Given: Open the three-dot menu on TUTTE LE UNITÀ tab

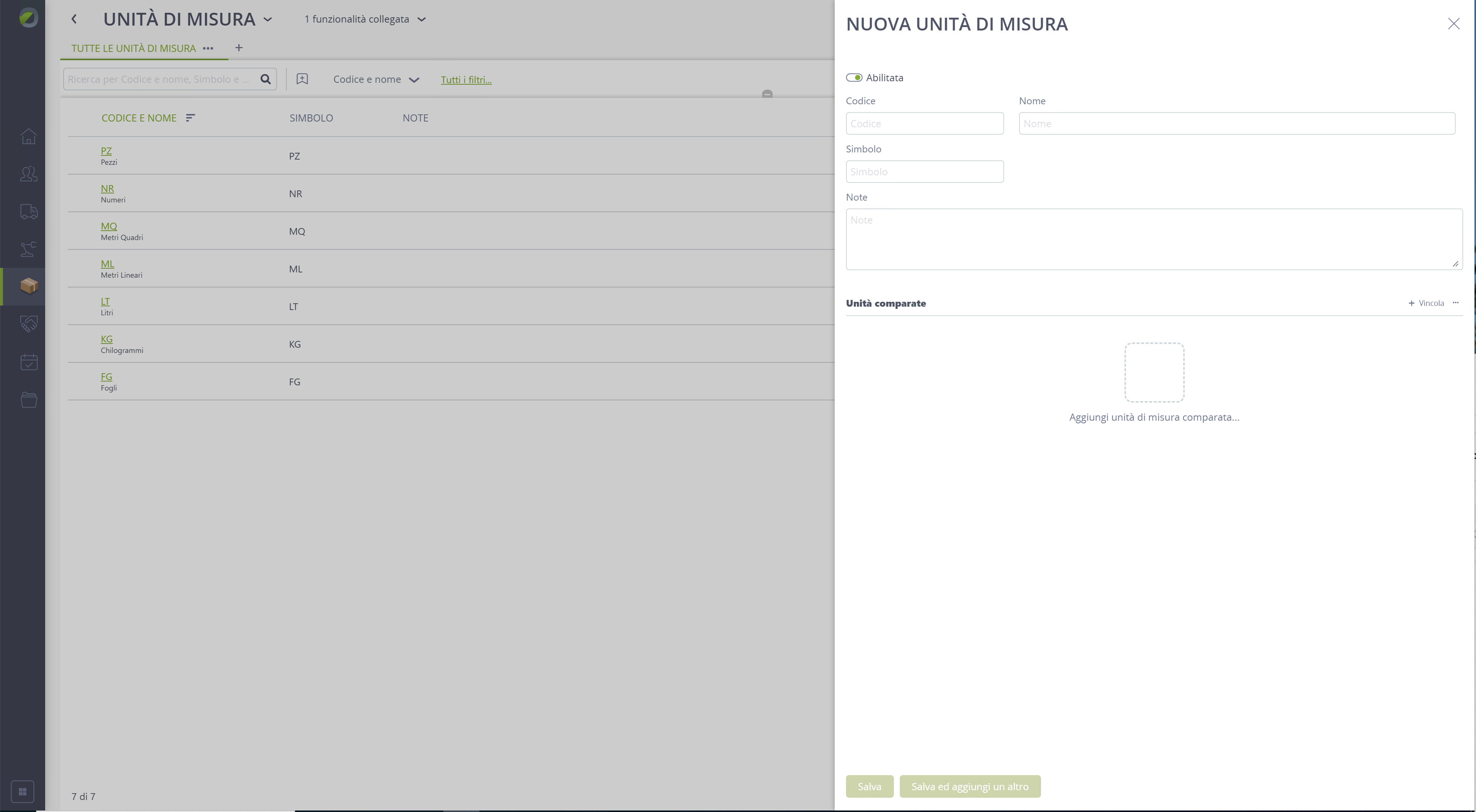Looking at the screenshot, I should [x=208, y=48].
